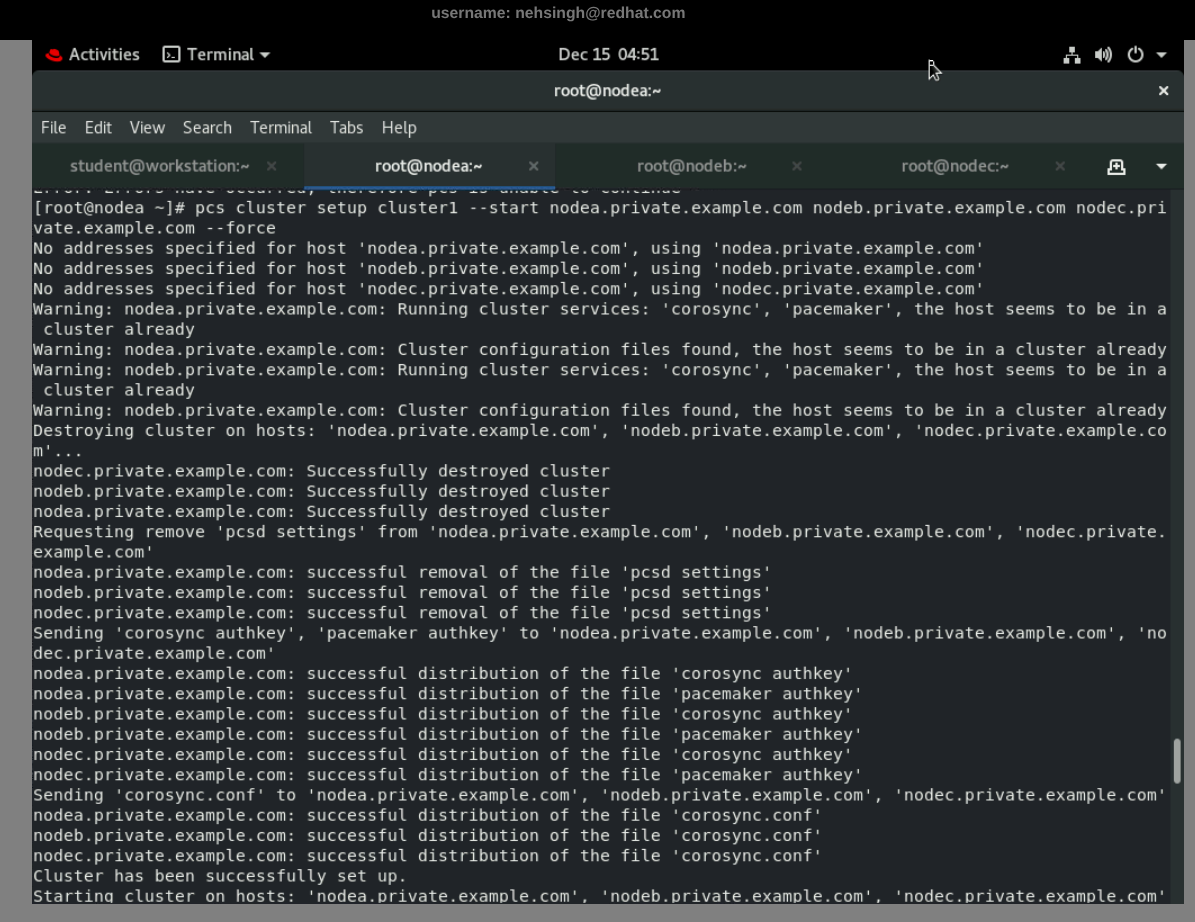Image resolution: width=1195 pixels, height=922 pixels.
Task: Open the File menu
Action: coord(53,128)
